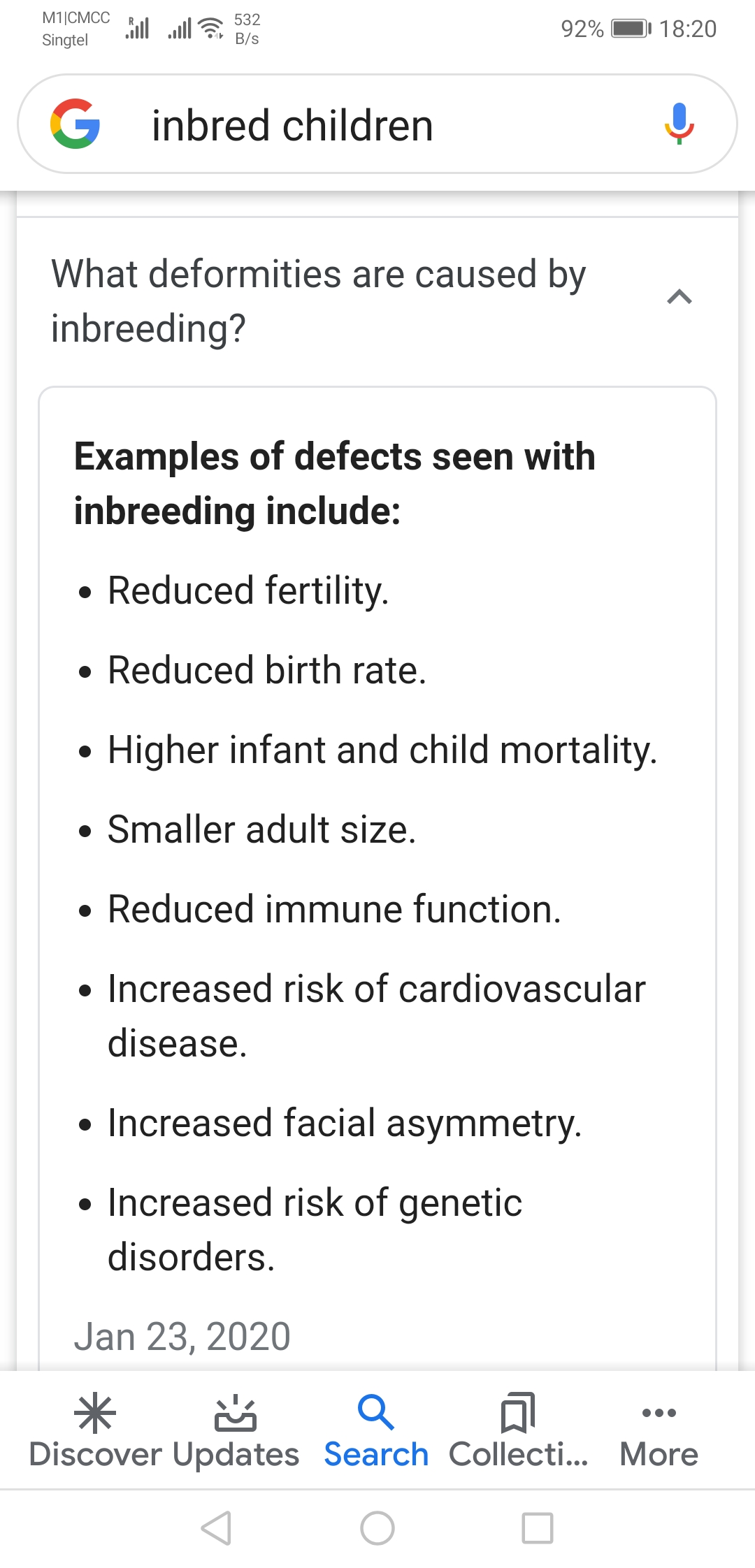755x1568 pixels.
Task: Collapse the deformities question with the chevron
Action: pyautogui.click(x=679, y=298)
